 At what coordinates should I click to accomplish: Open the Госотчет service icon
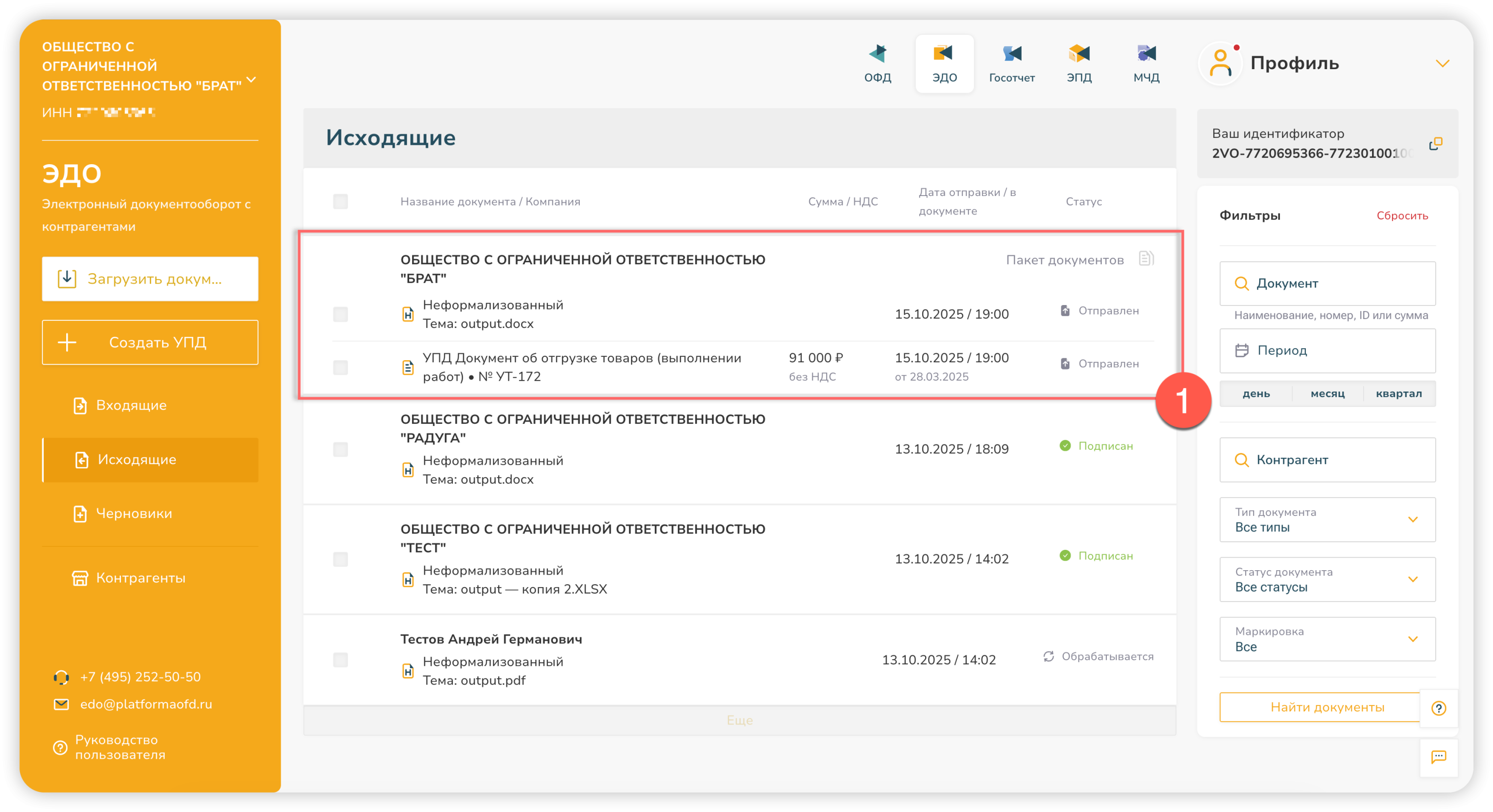click(x=1011, y=63)
